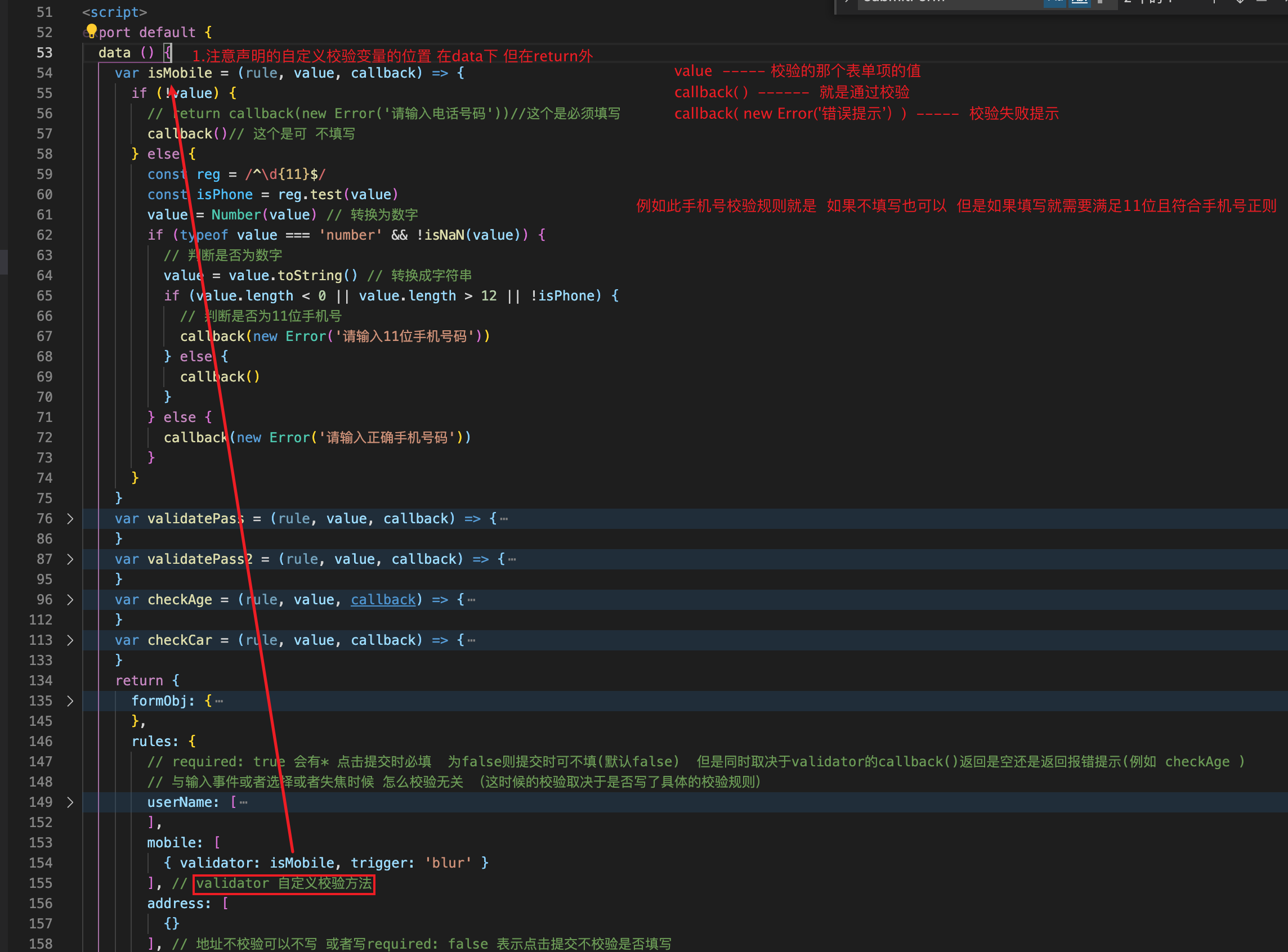Click folded ellipsis after validatePass arrow function
The image size is (1288, 952).
[504, 519]
